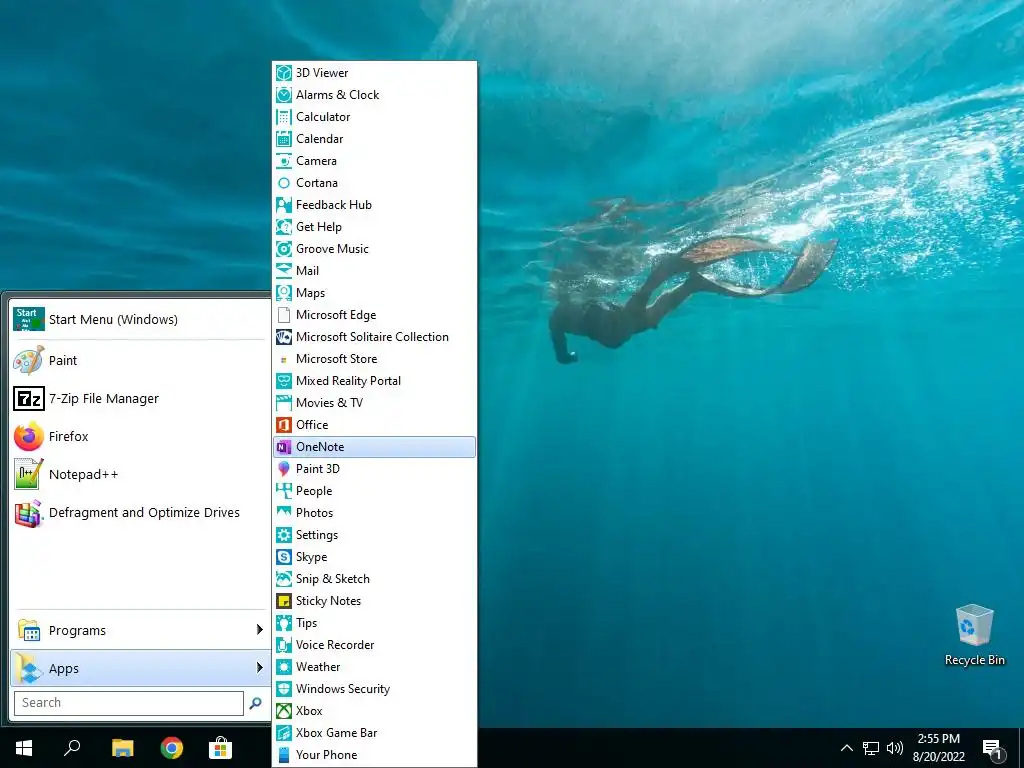Open Microsoft Store from the taskbar
This screenshot has width=1024, height=768.
[x=221, y=748]
